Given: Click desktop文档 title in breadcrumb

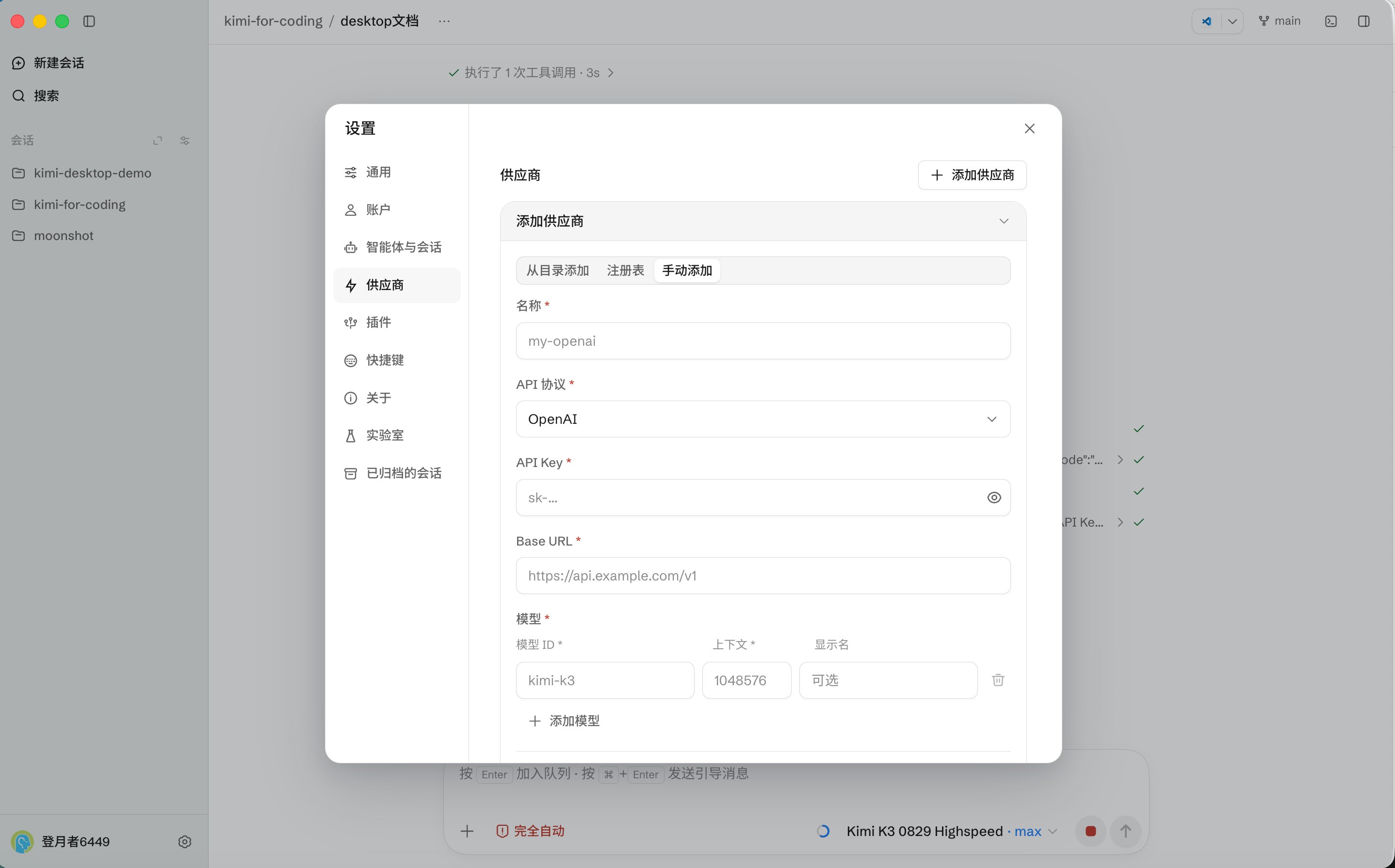Looking at the screenshot, I should [379, 21].
